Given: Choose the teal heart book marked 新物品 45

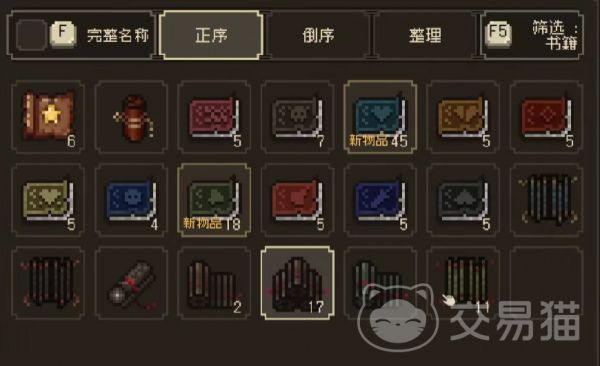Looking at the screenshot, I should point(380,117).
